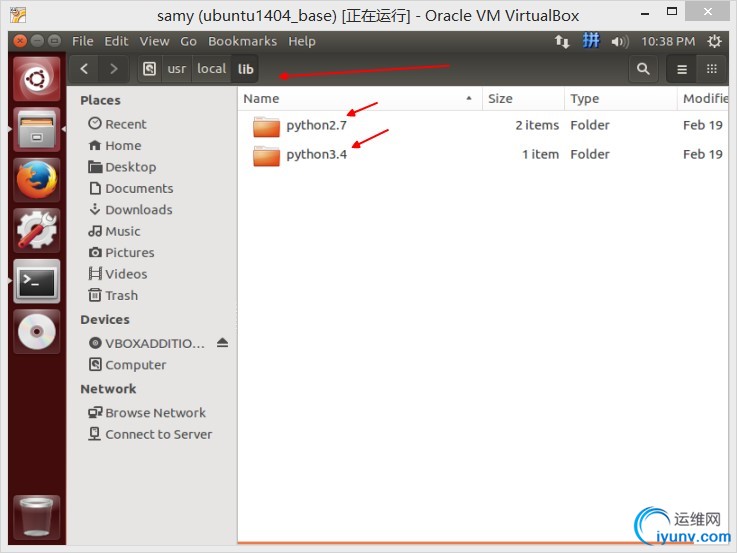Screen dimensions: 737x553
Task: Open the Help menu
Action: coord(302,41)
